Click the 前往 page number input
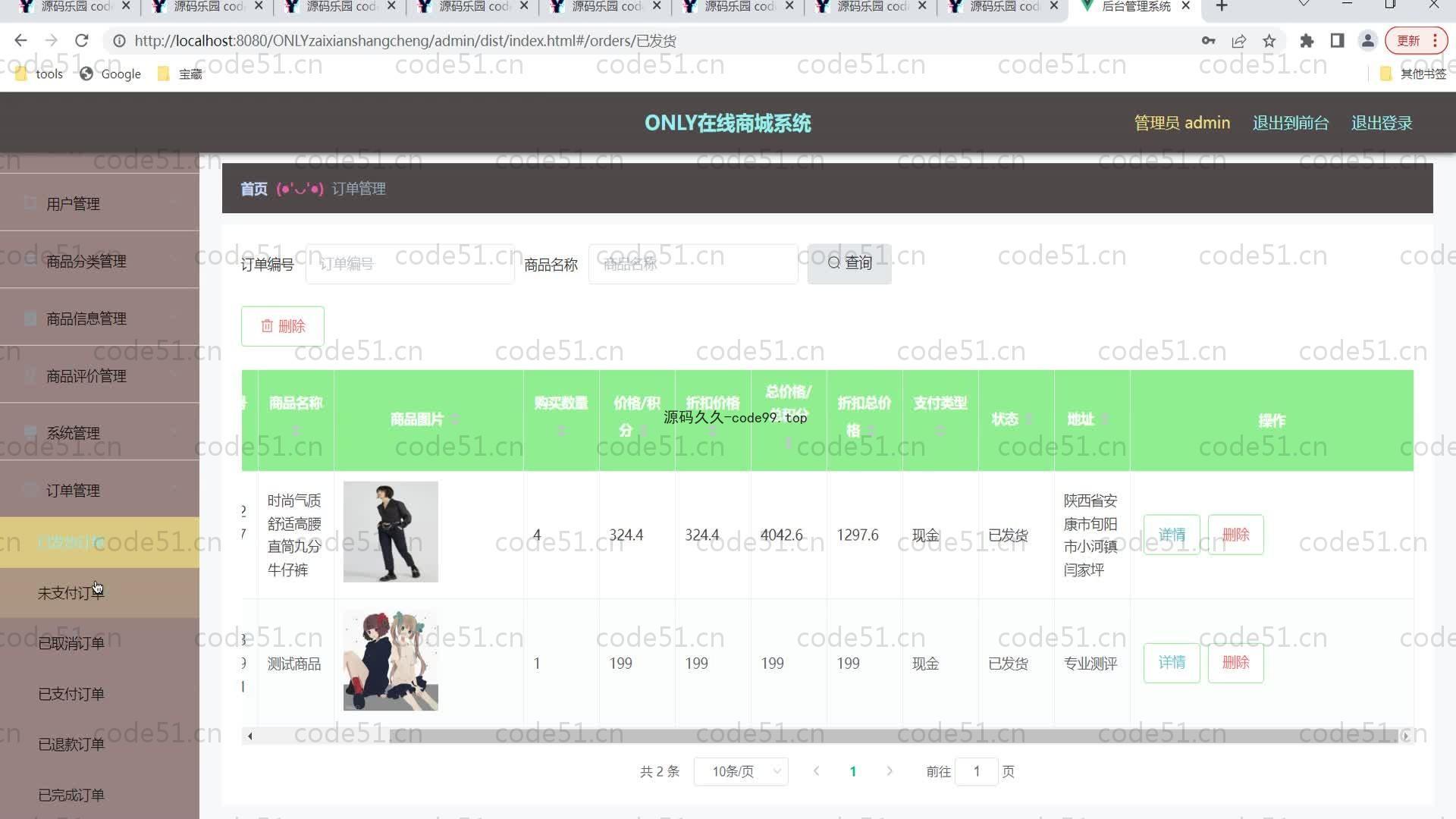The image size is (1456, 819). pyautogui.click(x=976, y=771)
